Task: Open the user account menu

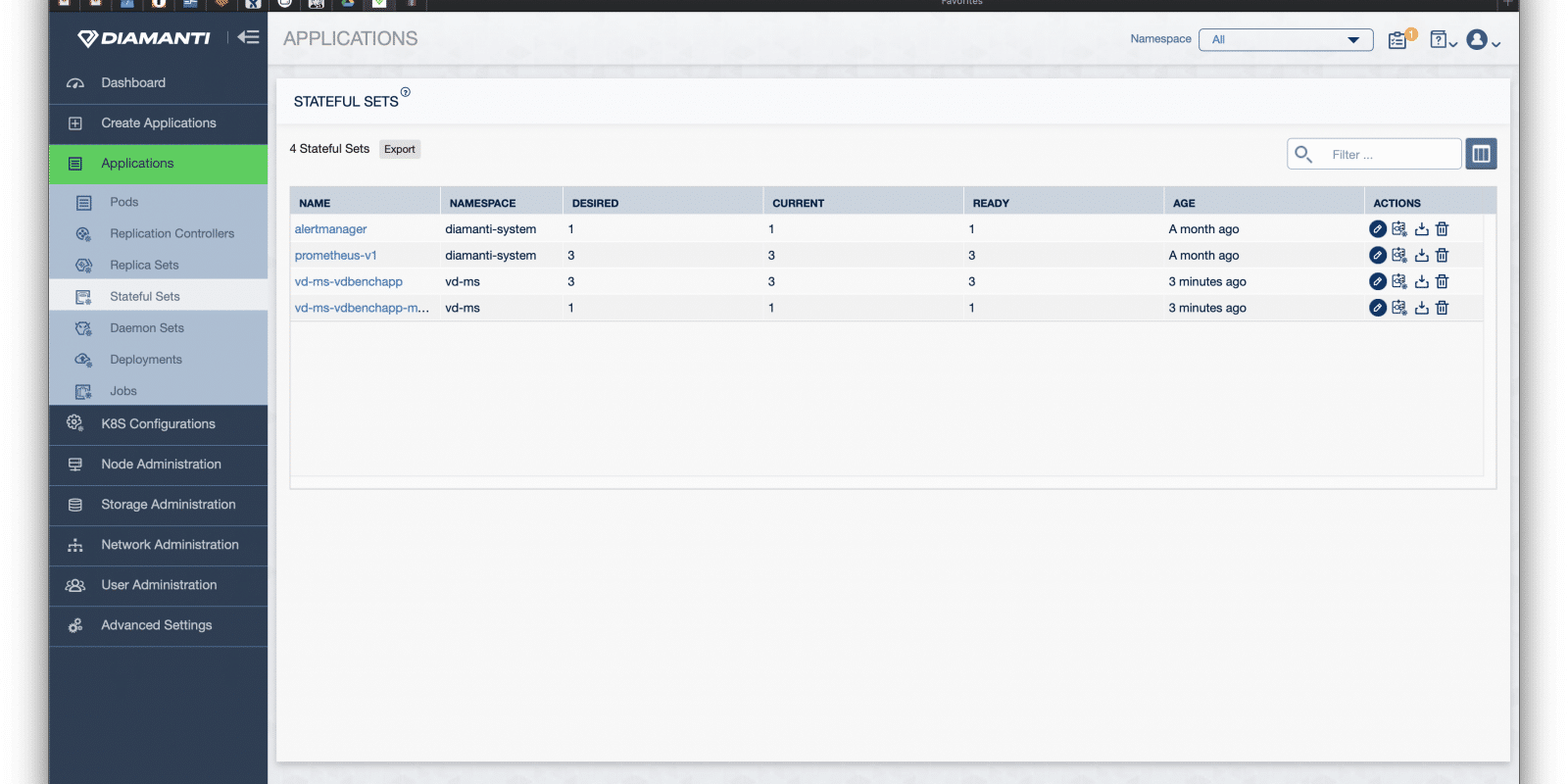Action: [x=1483, y=40]
